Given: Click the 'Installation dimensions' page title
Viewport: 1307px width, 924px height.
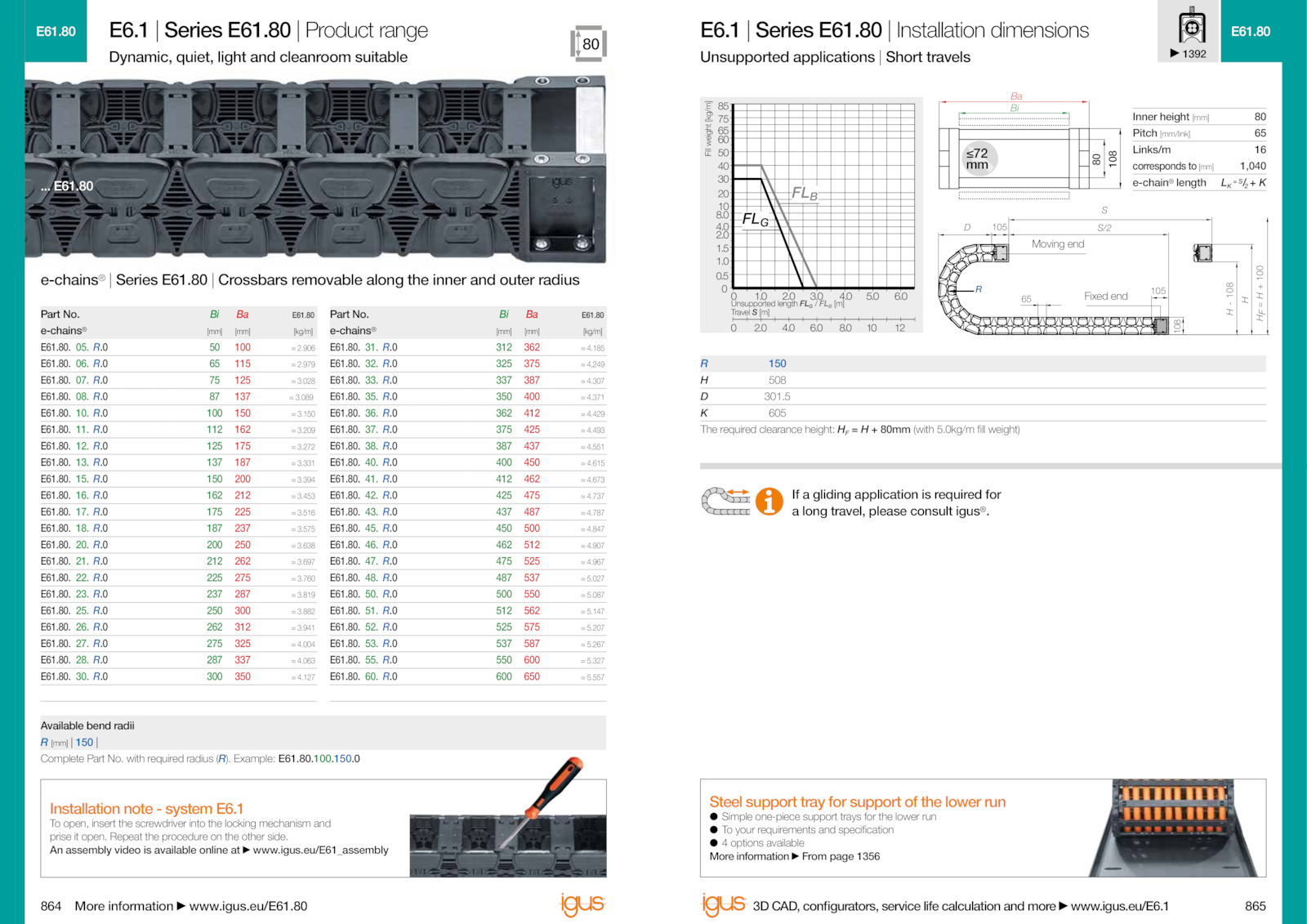Looking at the screenshot, I should (993, 30).
